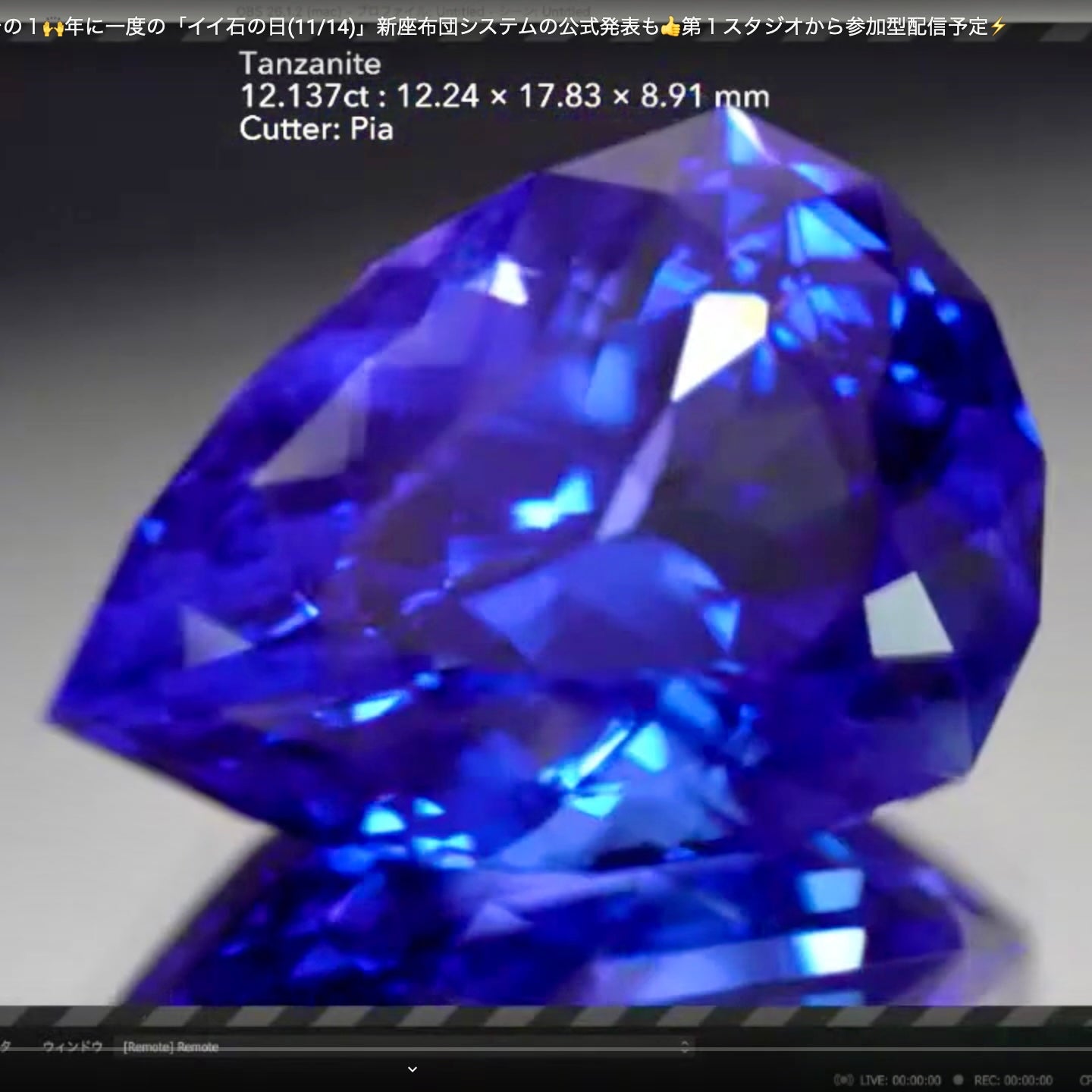Click the Tanzanite caption text

[x=310, y=64]
